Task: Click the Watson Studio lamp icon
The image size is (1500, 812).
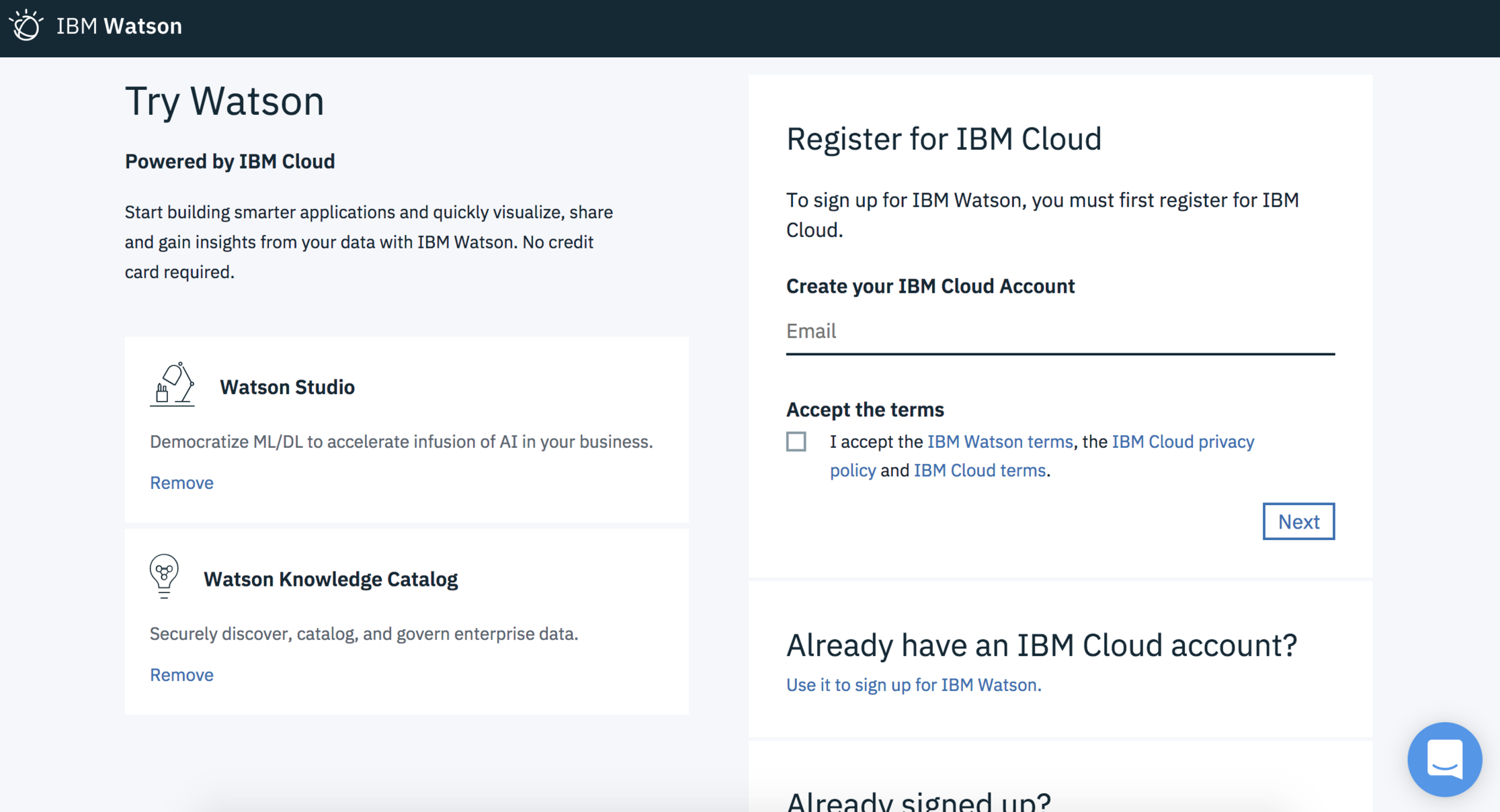Action: 172,385
